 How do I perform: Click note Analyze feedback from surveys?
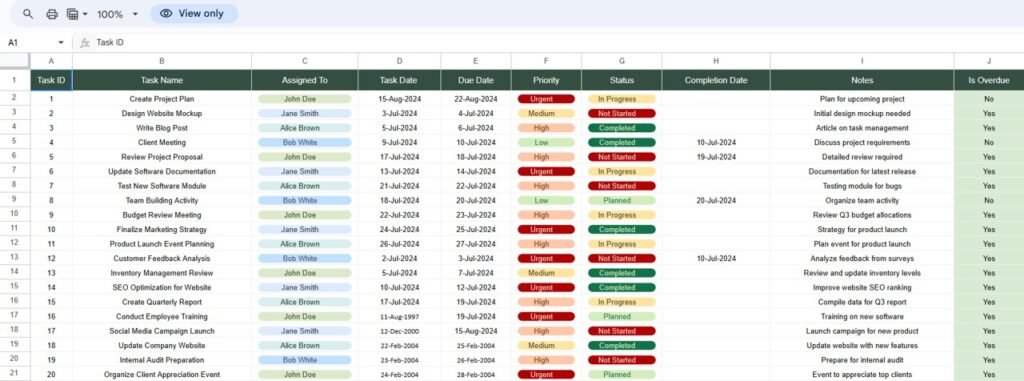point(862,259)
